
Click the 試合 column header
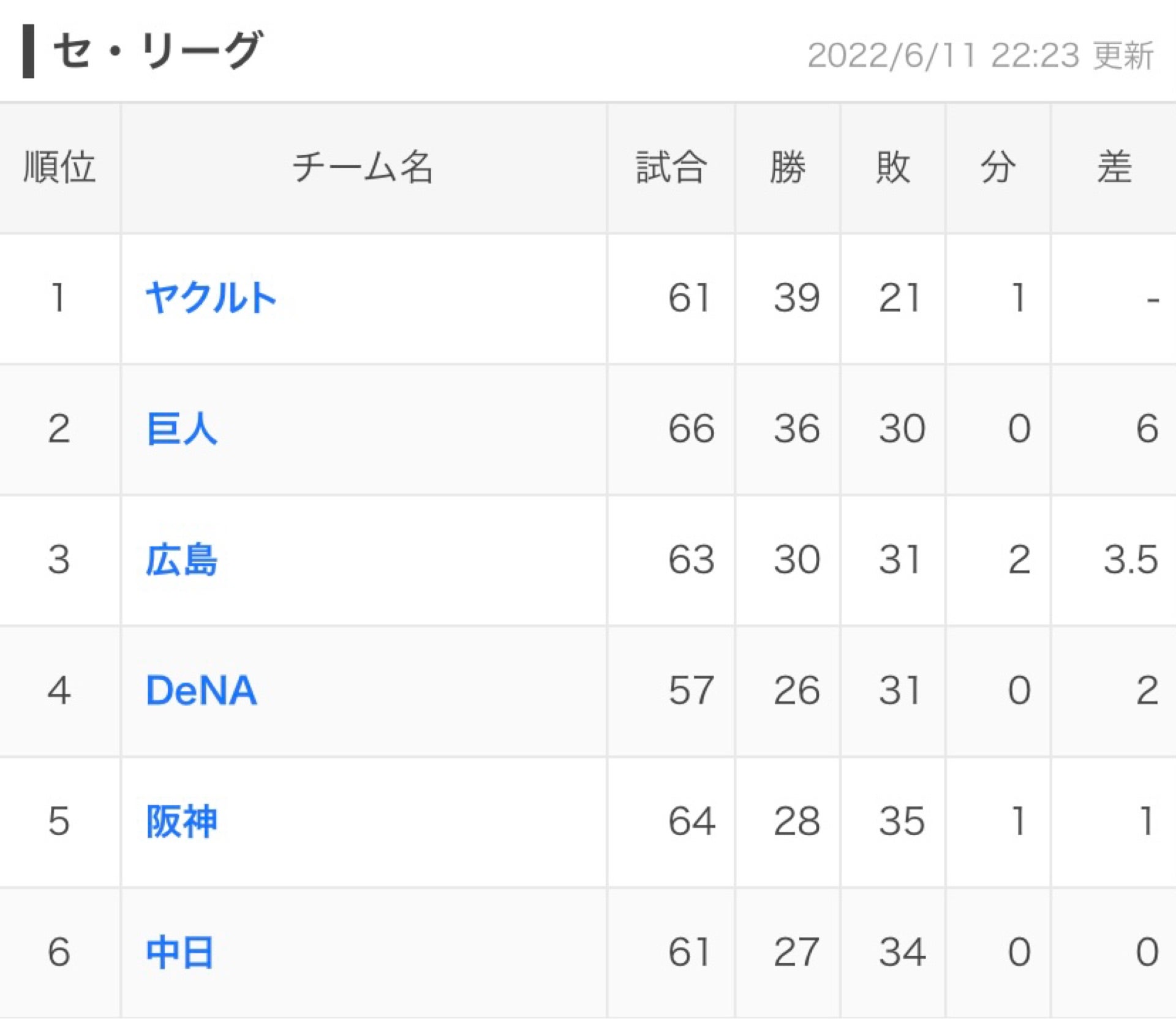[x=671, y=167]
